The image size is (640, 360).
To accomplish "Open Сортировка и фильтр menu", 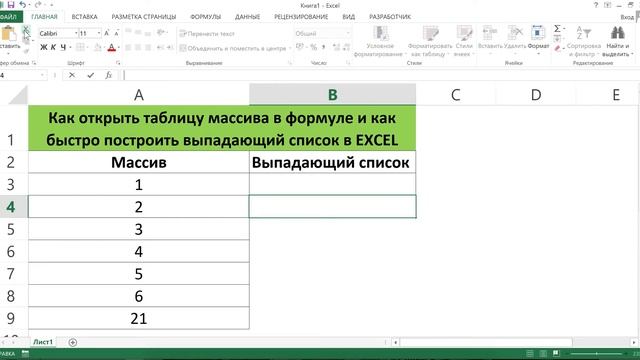I will (584, 42).
